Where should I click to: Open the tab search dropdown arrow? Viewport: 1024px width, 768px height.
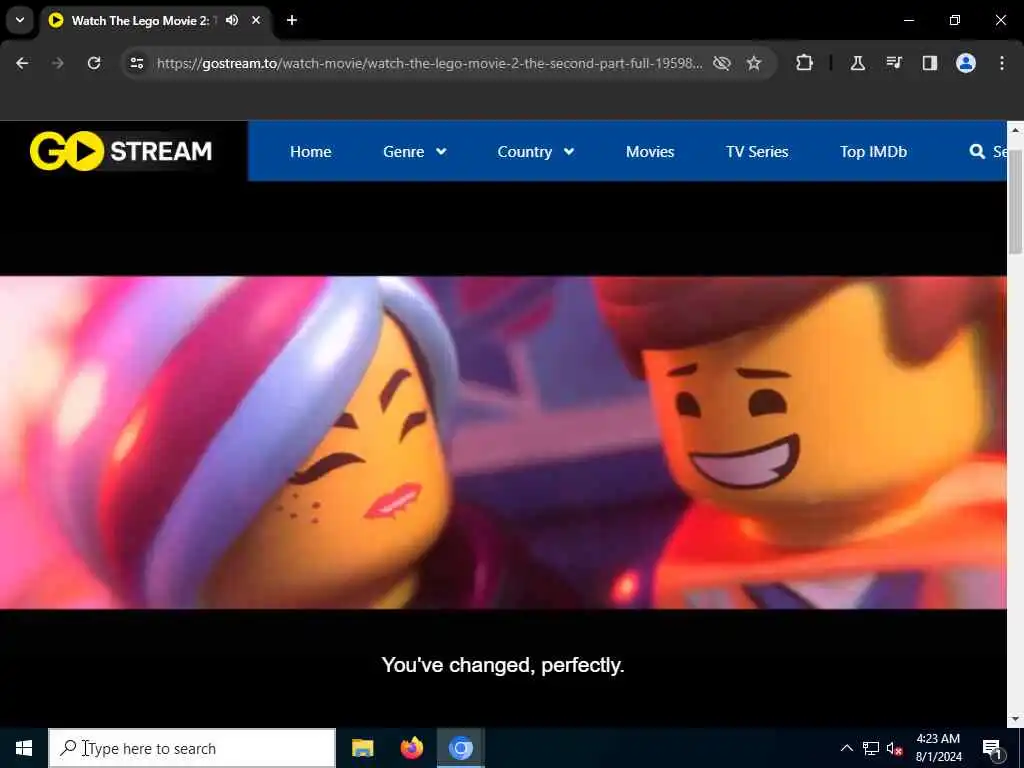[x=20, y=20]
